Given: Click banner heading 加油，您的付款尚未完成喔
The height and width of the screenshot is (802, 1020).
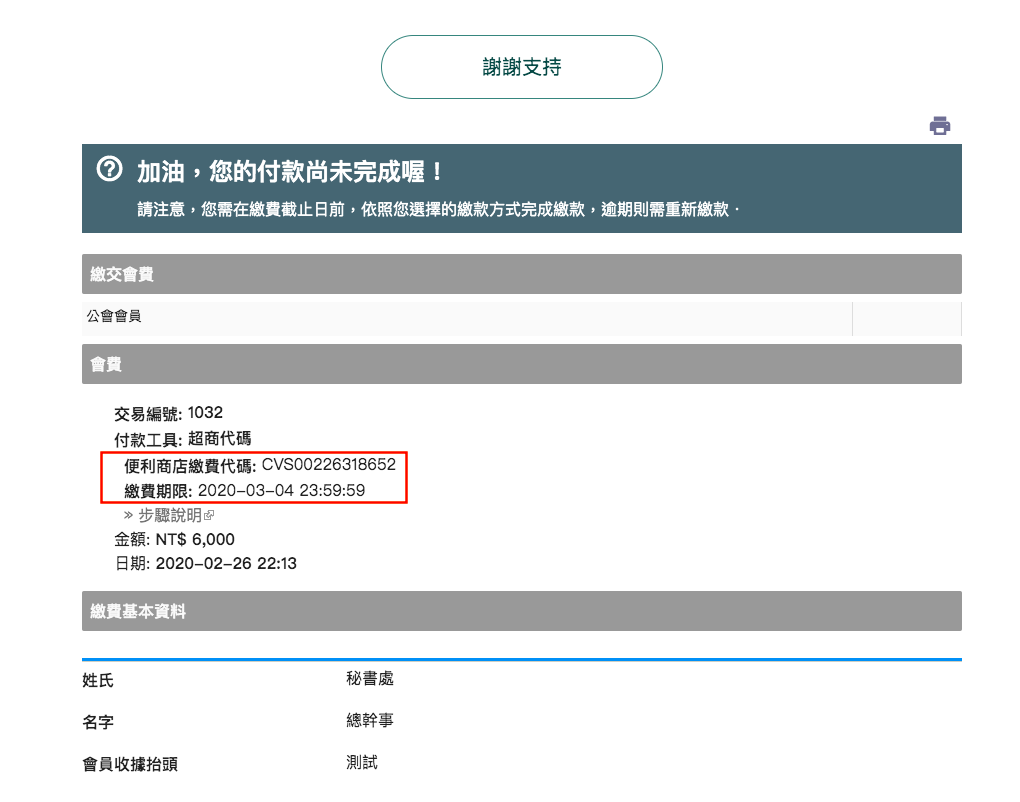Looking at the screenshot, I should click(x=289, y=172).
